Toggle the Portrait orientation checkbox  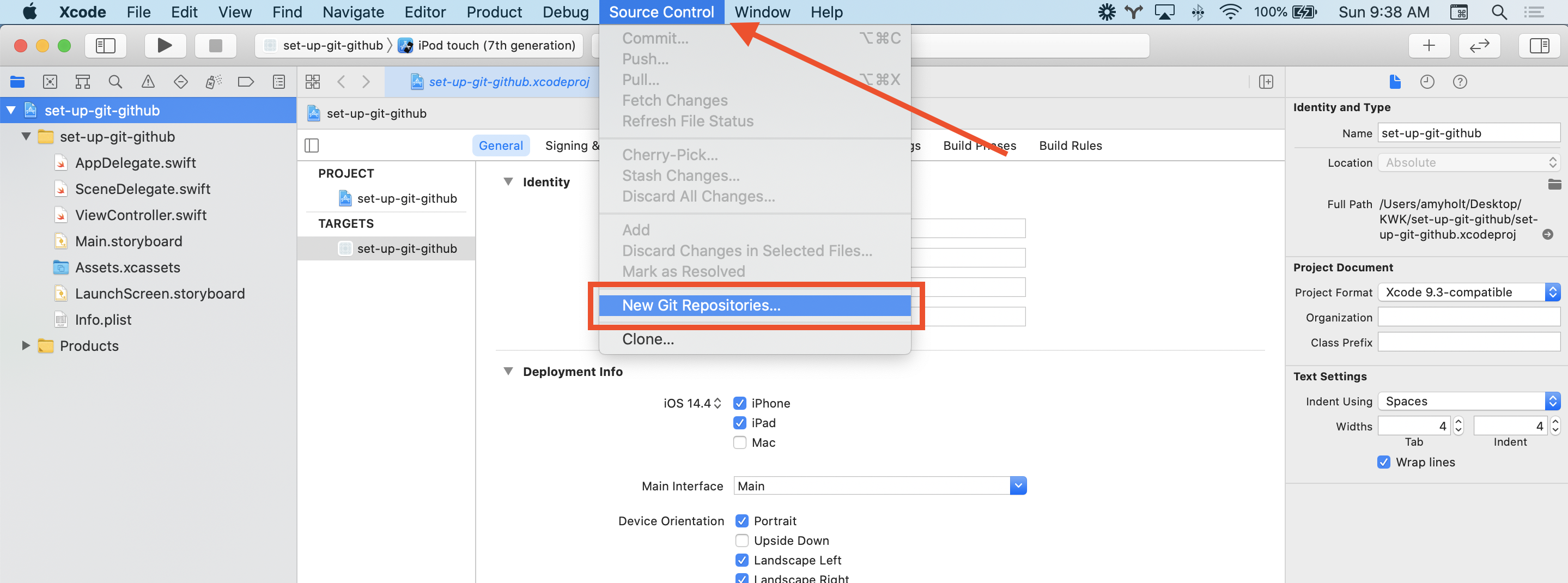click(742, 521)
